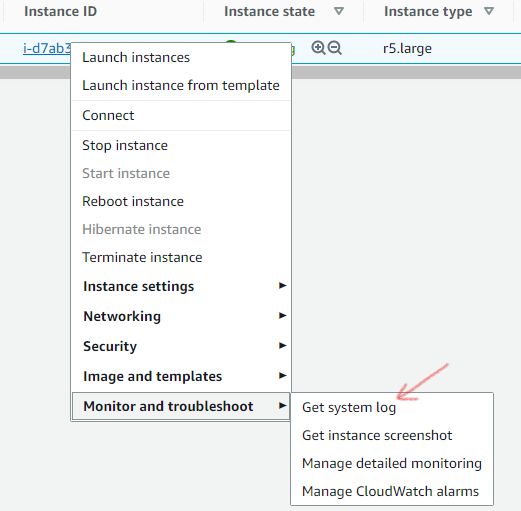Choose Stop instance menu entry
The height and width of the screenshot is (511, 521).
point(182,145)
